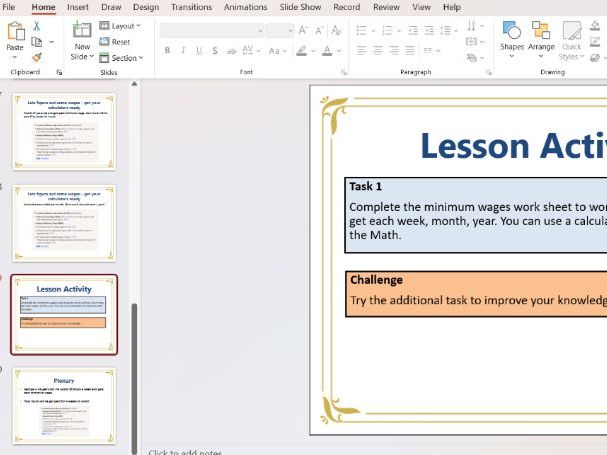Pick text highlight color
This screenshot has height=455, width=607.
tap(302, 50)
